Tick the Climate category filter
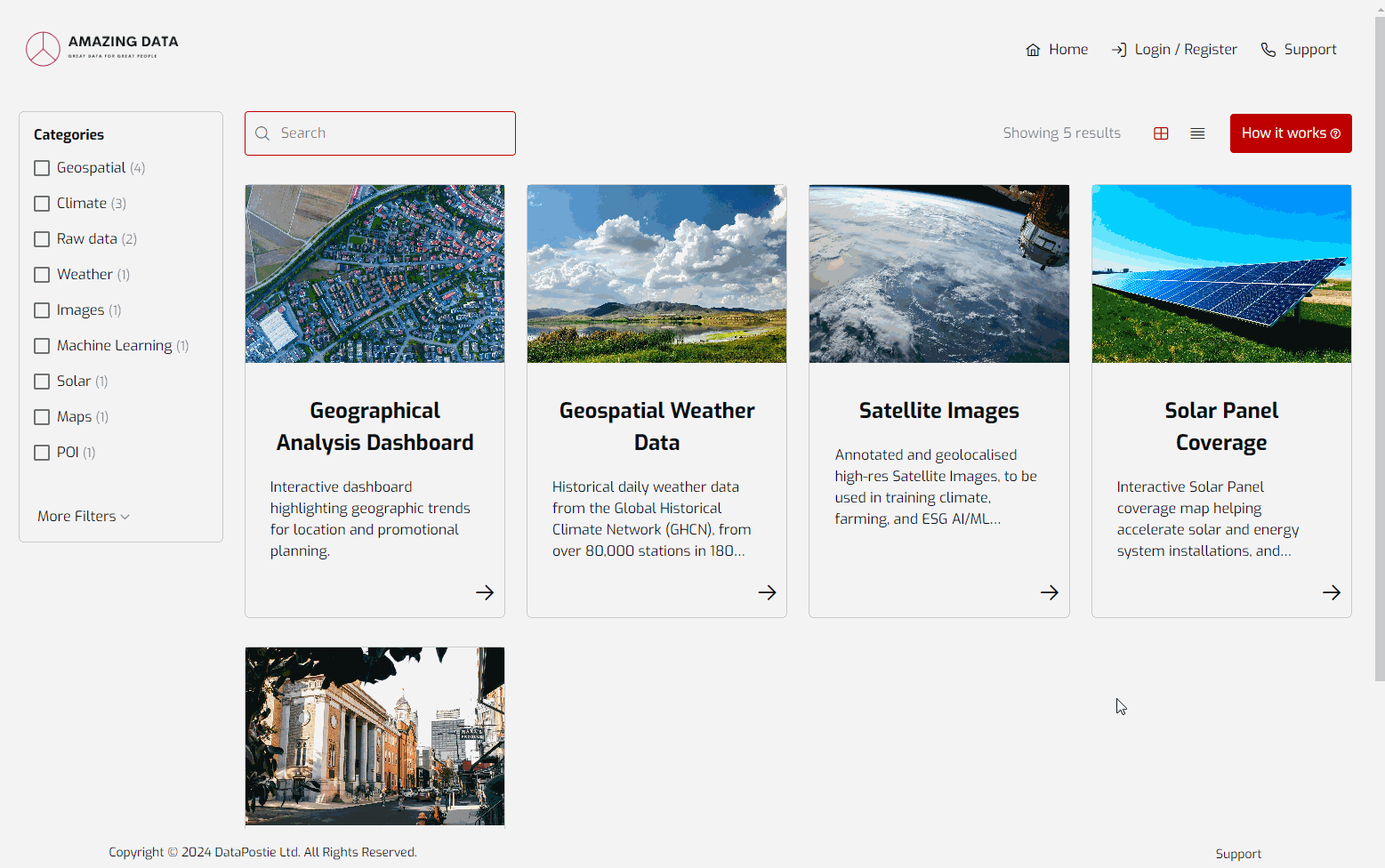 (42, 204)
